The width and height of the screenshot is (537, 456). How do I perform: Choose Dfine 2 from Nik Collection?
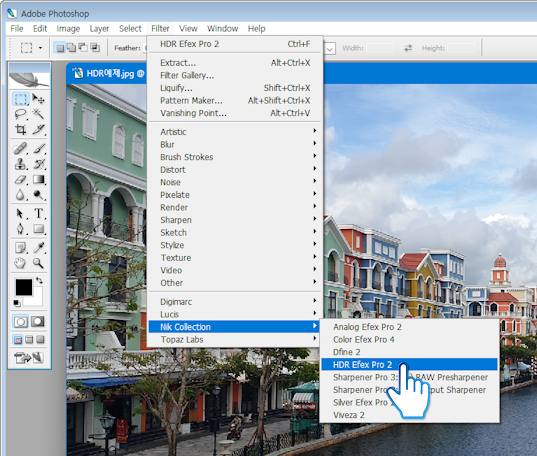(409, 352)
